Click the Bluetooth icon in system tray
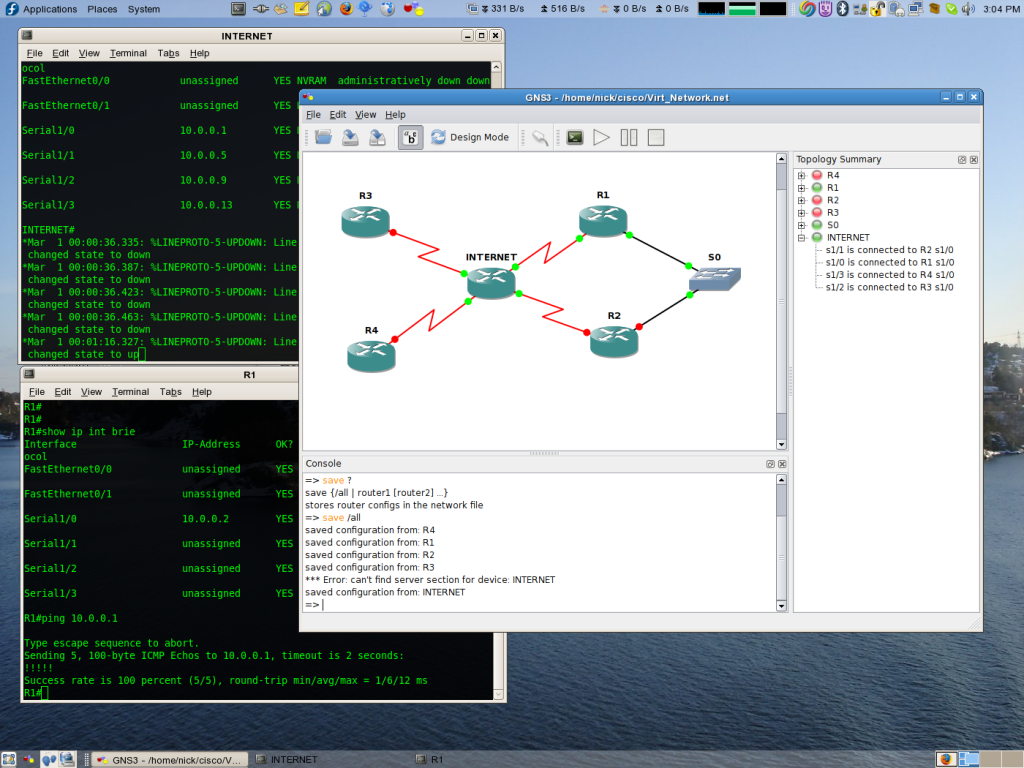 842,8
